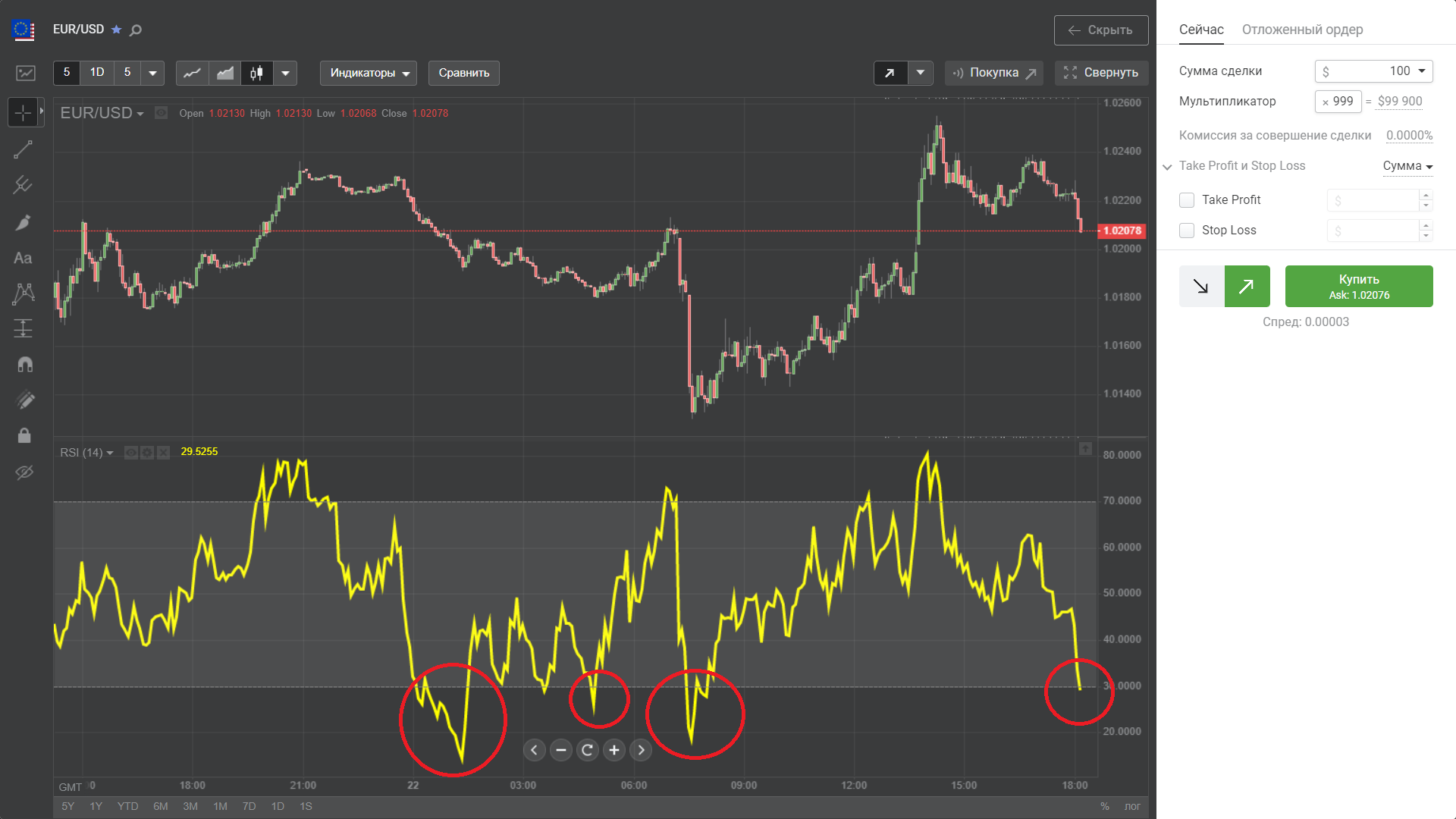Select the trend line drawing tool
1456x819 pixels.
pyautogui.click(x=23, y=149)
